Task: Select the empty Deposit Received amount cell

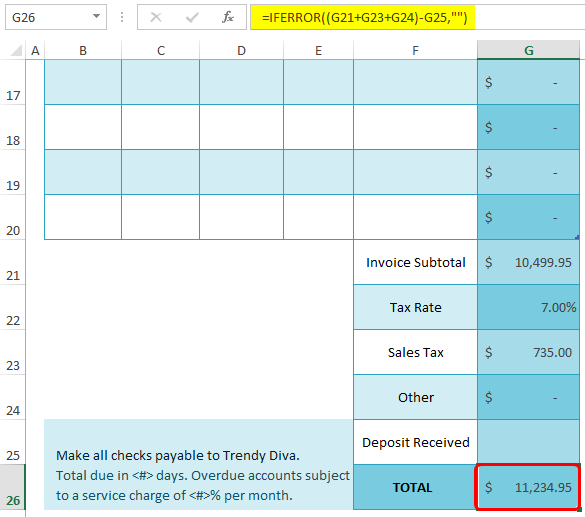Action: coord(528,442)
